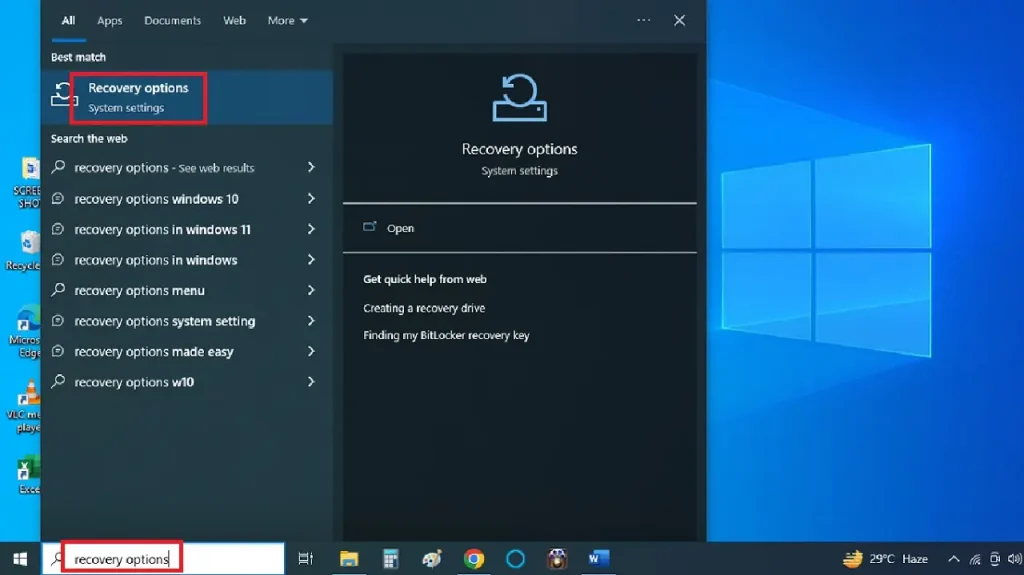1024x575 pixels.
Task: Open Microsoft Word from the taskbar
Action: click(x=598, y=559)
